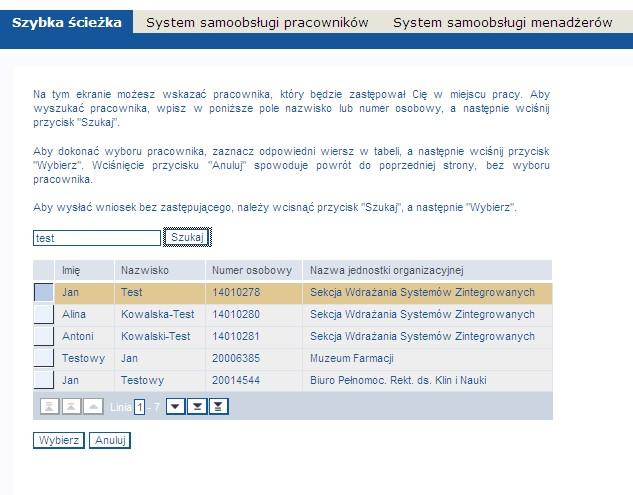Click the Numer osobowy column header
This screenshot has width=633, height=495.
click(254, 270)
